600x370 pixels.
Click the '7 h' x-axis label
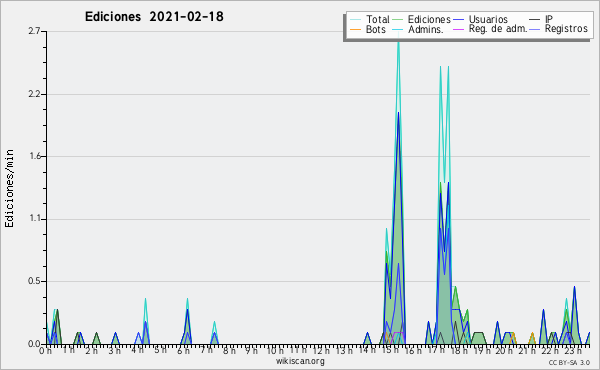[206, 350]
